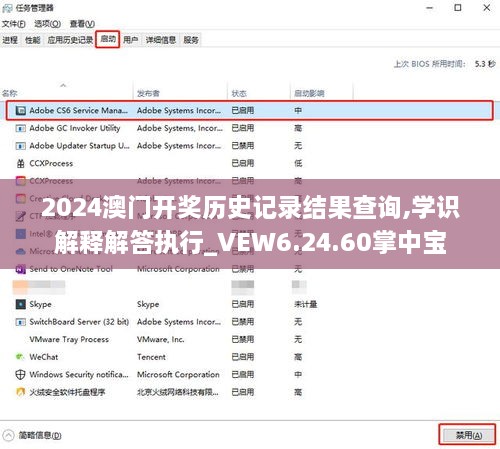This screenshot has width=500, height=449.
Task: Select the Adobe CS6 Service Manager icon
Action: click(21, 110)
